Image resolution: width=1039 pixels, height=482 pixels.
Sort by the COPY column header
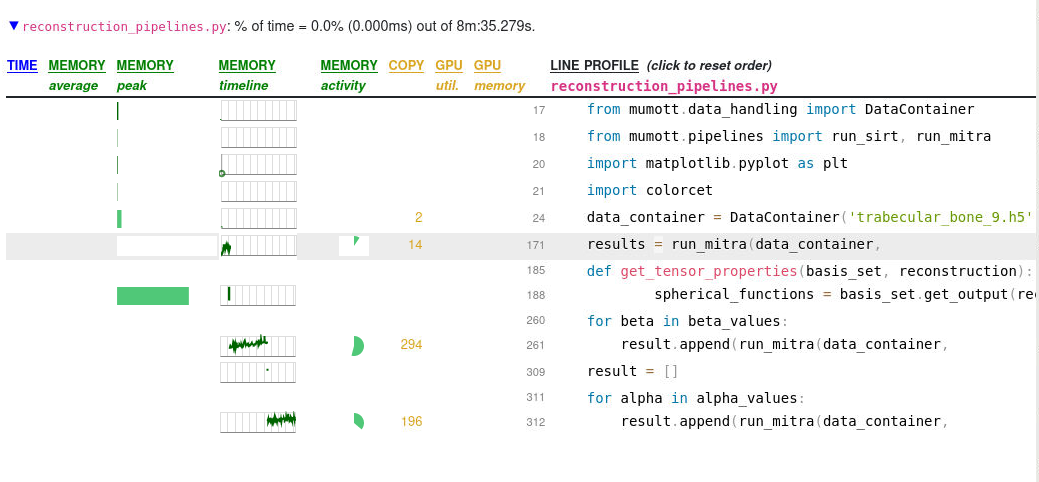tap(406, 66)
